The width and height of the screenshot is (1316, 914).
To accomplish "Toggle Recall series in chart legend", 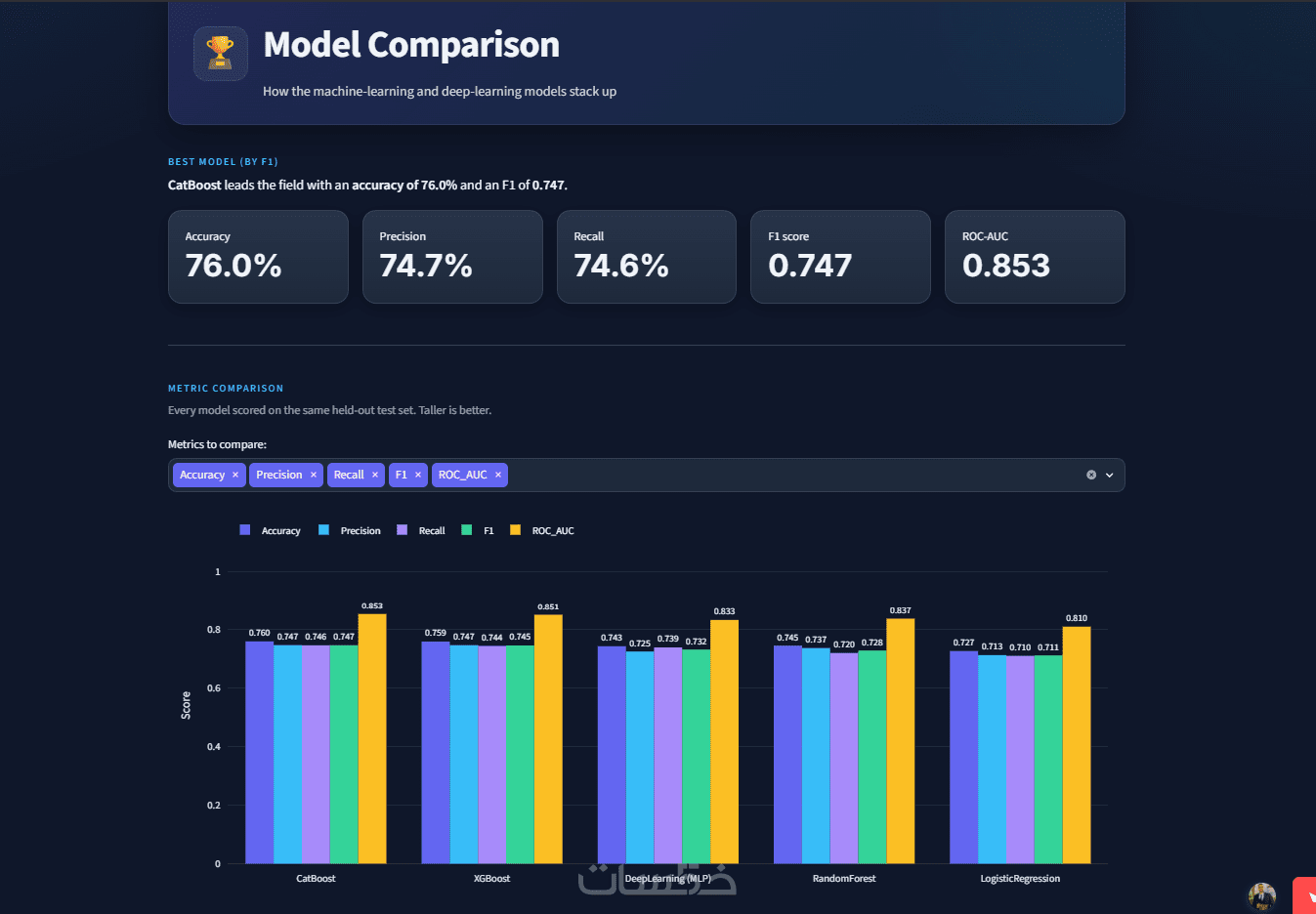I will (421, 530).
